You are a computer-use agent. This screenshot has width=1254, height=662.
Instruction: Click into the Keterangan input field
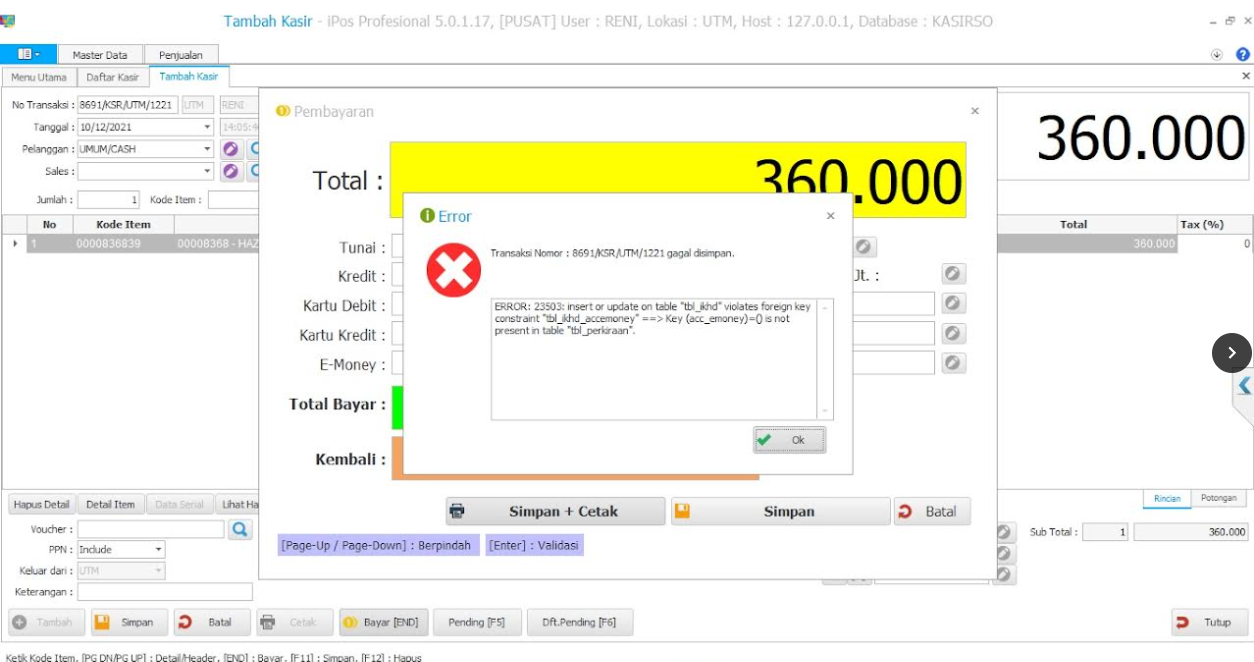[165, 592]
